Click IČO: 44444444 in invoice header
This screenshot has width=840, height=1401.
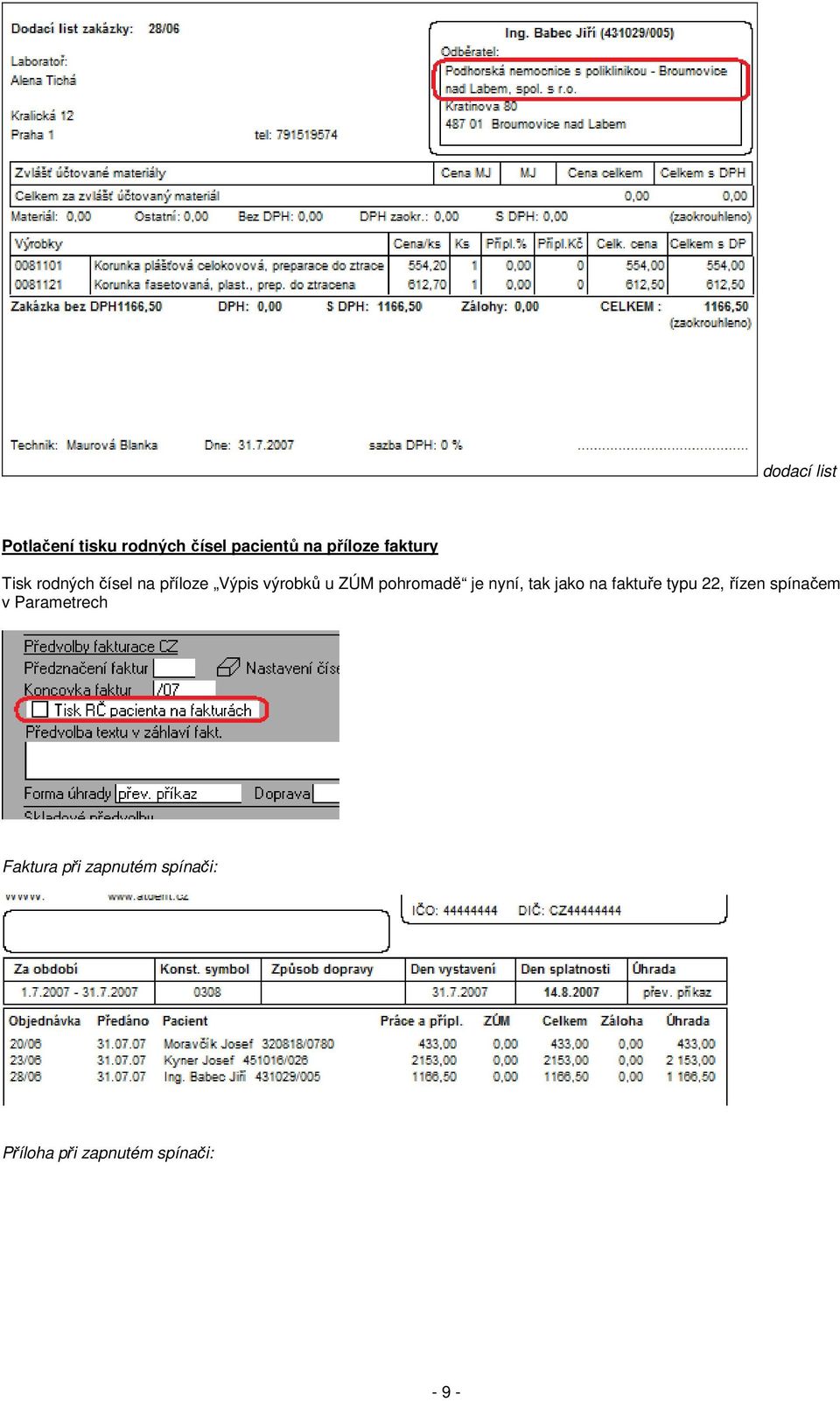[x=454, y=911]
